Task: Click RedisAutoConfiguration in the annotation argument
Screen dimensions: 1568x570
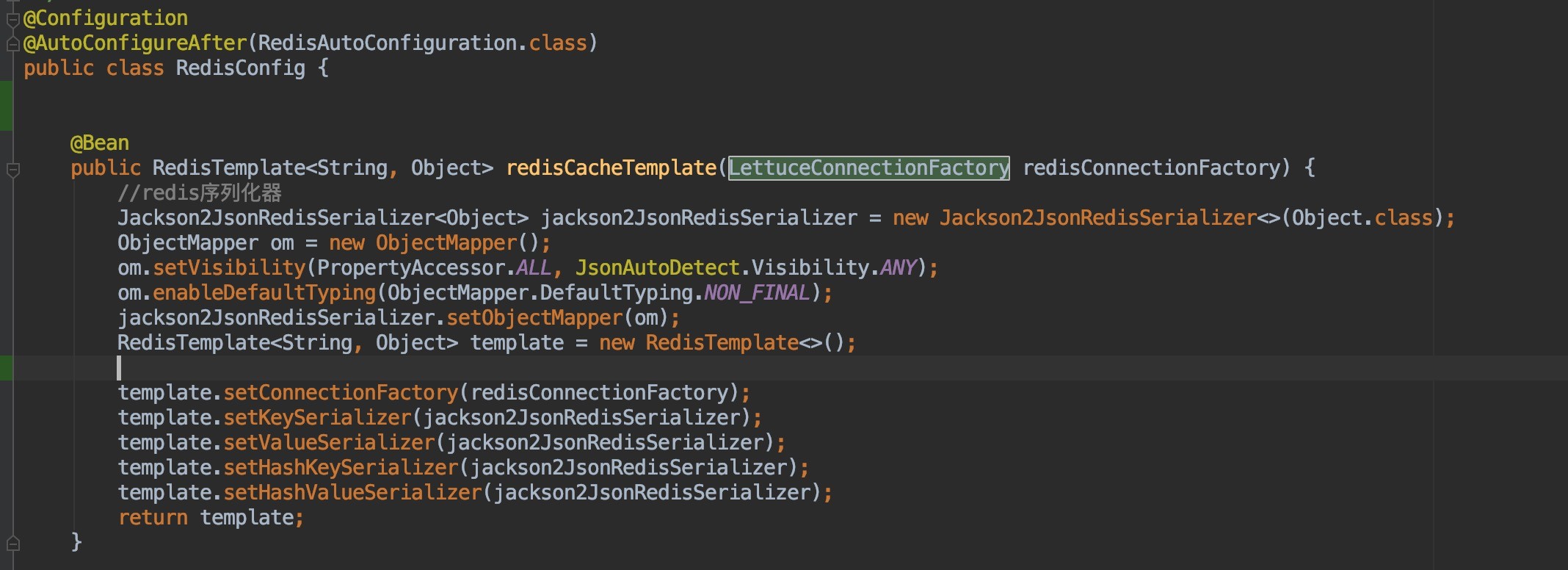Action: (388, 43)
